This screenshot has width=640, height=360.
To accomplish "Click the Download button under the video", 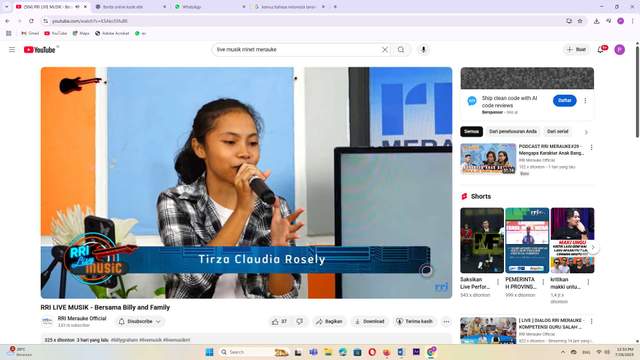I will coord(369,322).
